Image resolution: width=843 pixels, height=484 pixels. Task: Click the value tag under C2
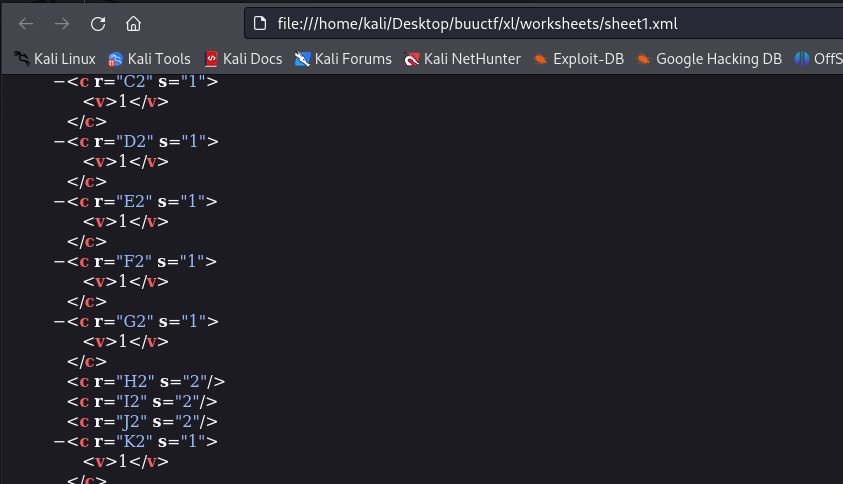(x=126, y=102)
